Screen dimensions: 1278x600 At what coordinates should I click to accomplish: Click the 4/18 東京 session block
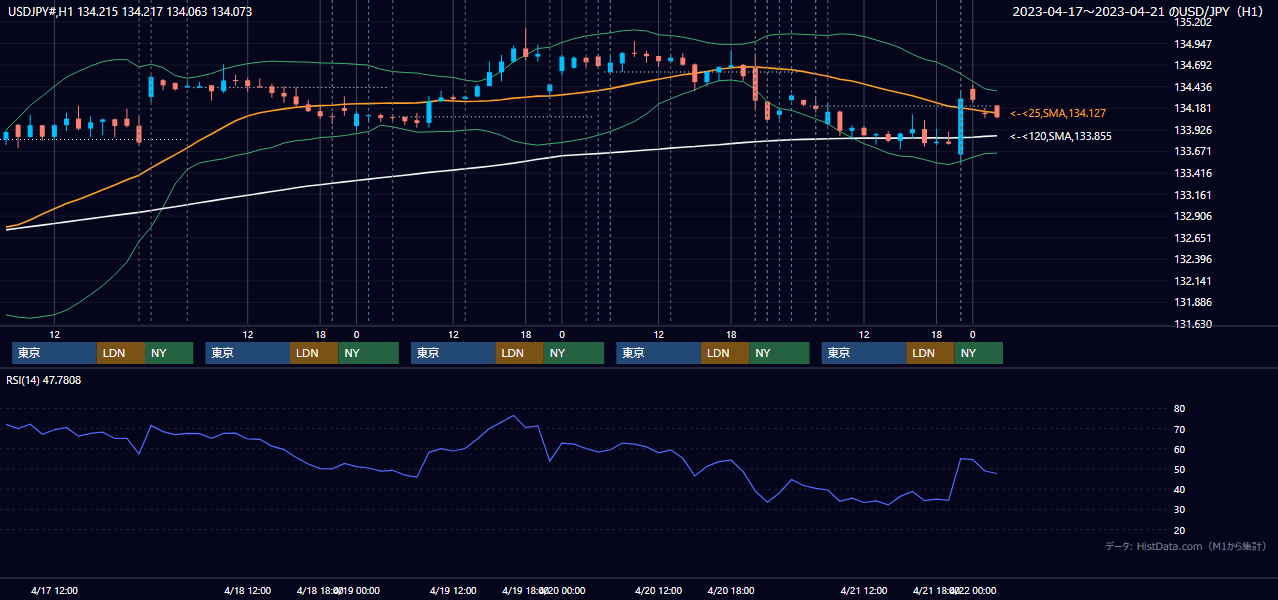(x=248, y=353)
